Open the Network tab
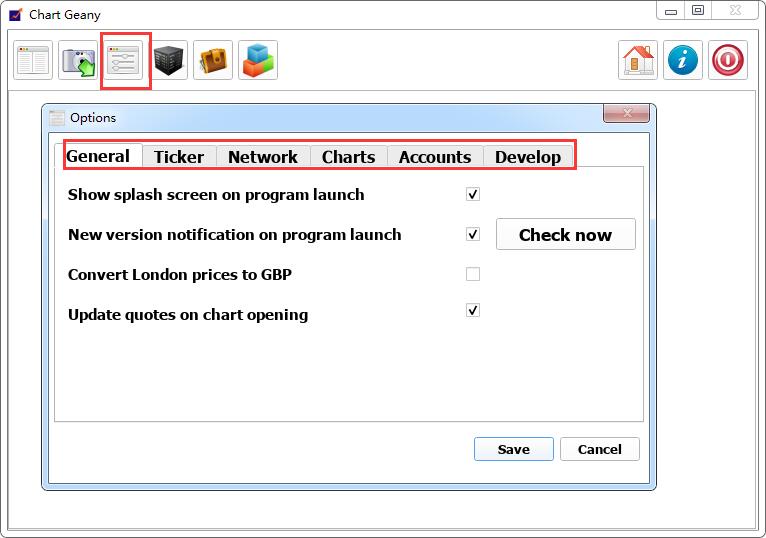Image resolution: width=766 pixels, height=538 pixels. tap(263, 157)
